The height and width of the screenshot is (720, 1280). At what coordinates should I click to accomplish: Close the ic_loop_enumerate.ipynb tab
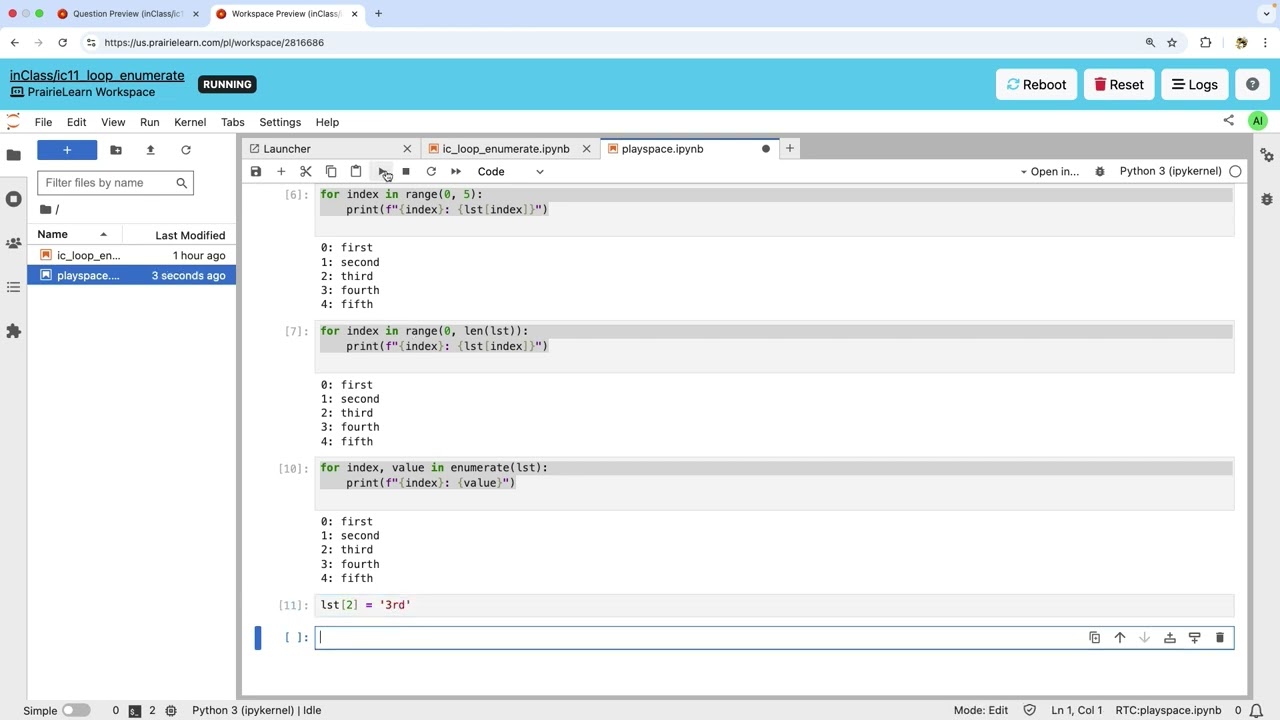(x=586, y=149)
